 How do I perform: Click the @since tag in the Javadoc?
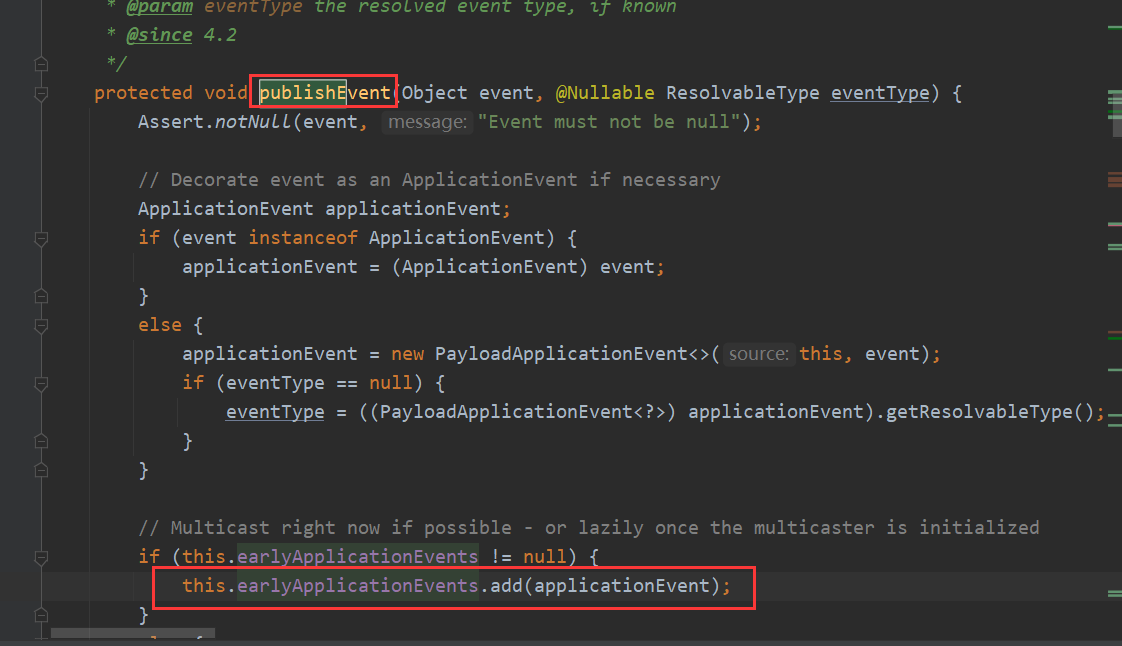158,34
